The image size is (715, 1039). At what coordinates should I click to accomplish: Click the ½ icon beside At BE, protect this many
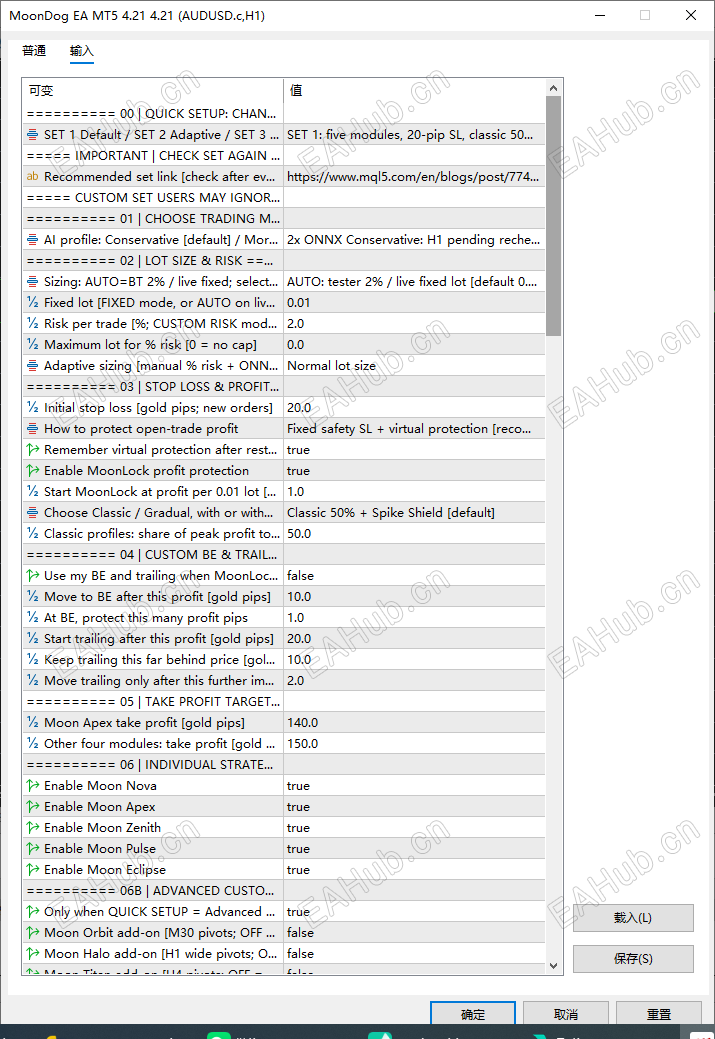point(32,618)
